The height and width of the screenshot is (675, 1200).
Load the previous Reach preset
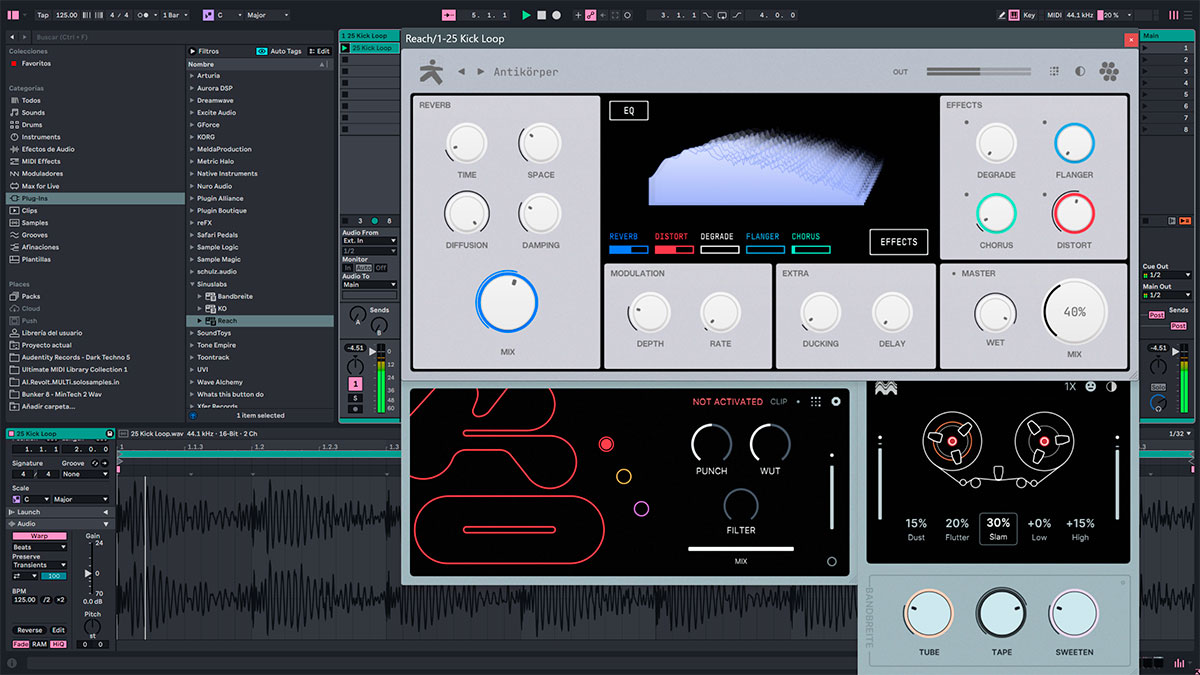[x=461, y=72]
